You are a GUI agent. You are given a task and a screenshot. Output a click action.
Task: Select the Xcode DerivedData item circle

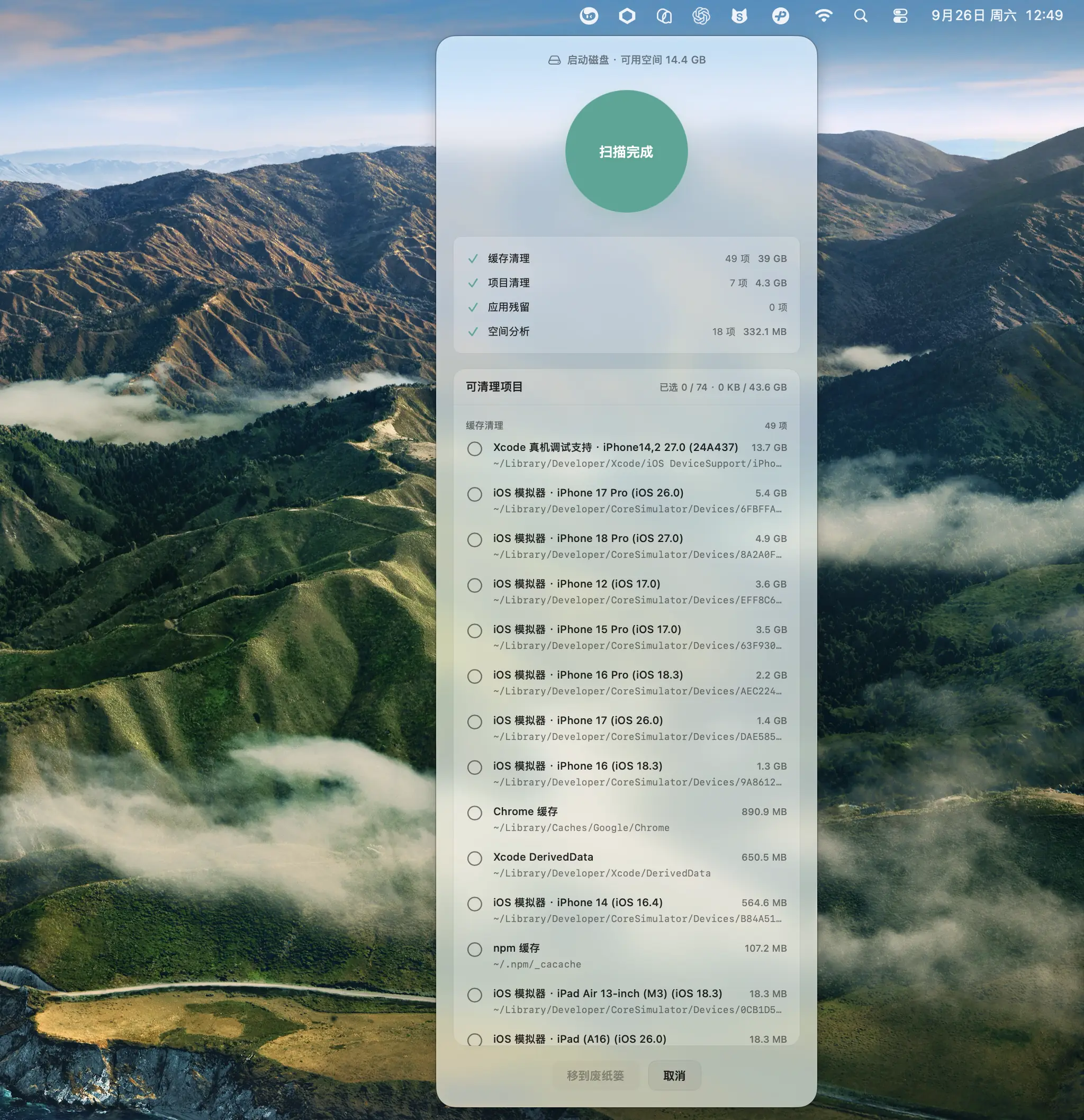point(474,859)
